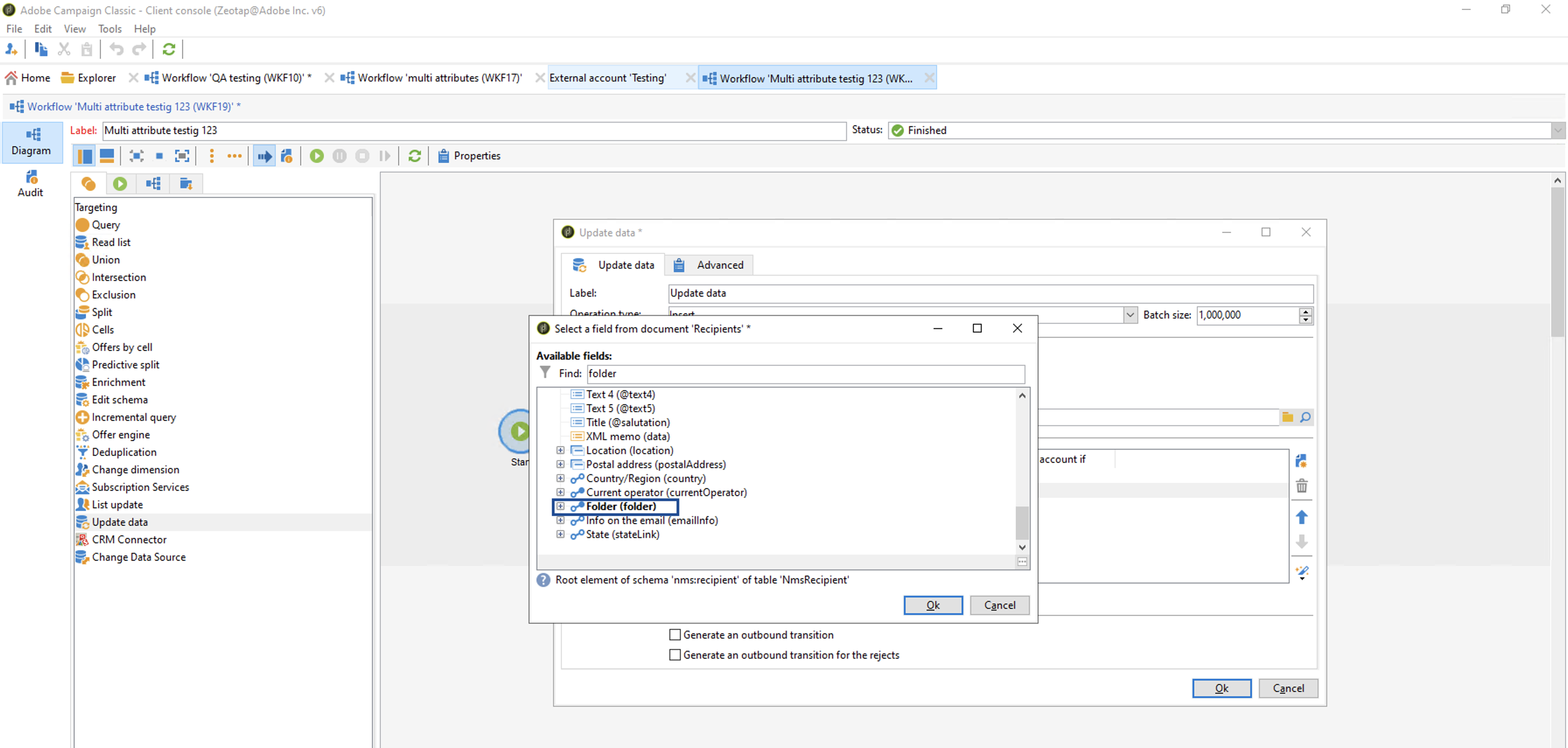Click the available fields list scrollbar thumb
Image resolution: width=1568 pixels, height=748 pixels.
(1022, 522)
